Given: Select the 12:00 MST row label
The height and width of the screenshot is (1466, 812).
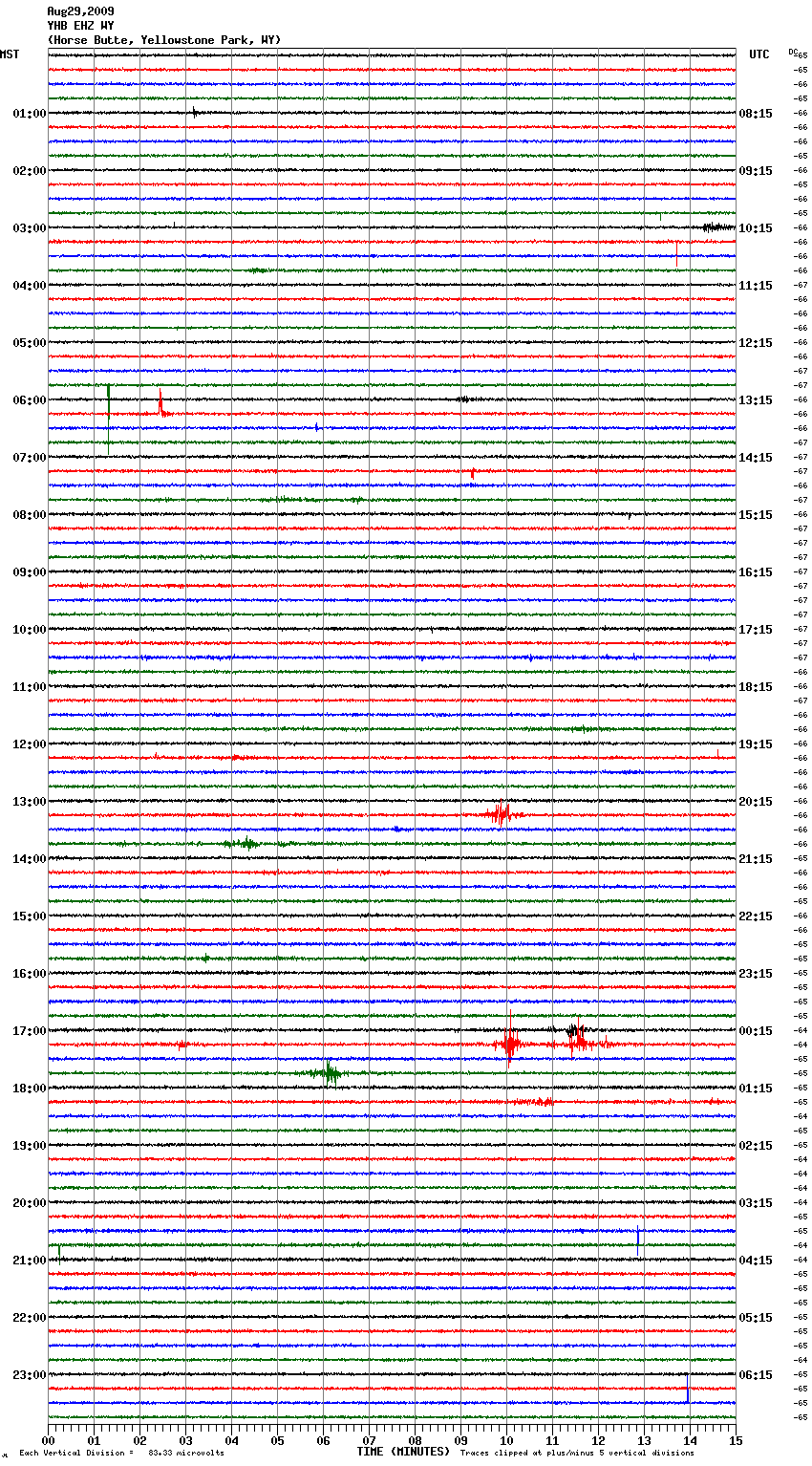Looking at the screenshot, I should pos(29,744).
